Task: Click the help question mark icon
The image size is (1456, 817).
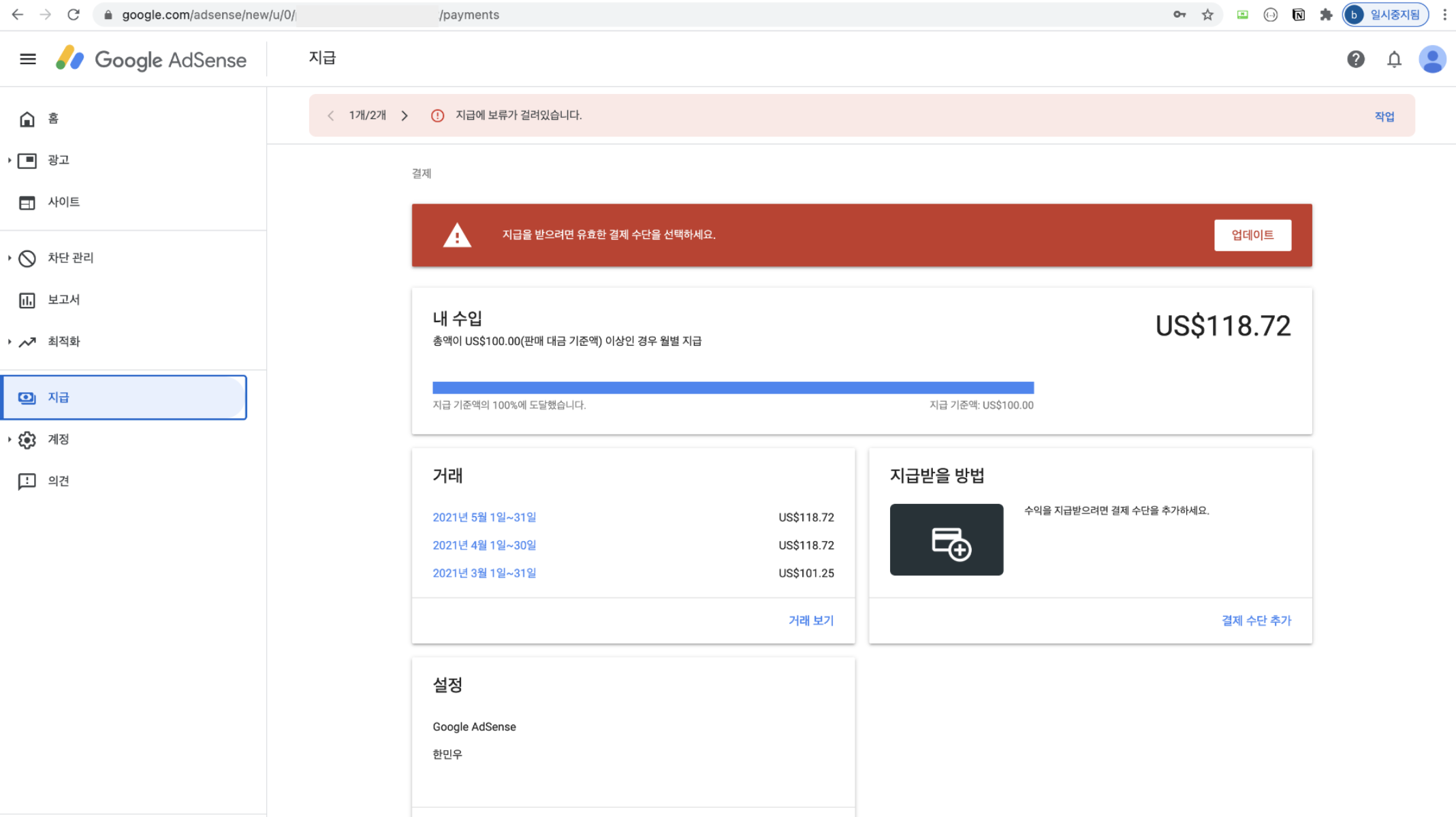Action: 1355,59
